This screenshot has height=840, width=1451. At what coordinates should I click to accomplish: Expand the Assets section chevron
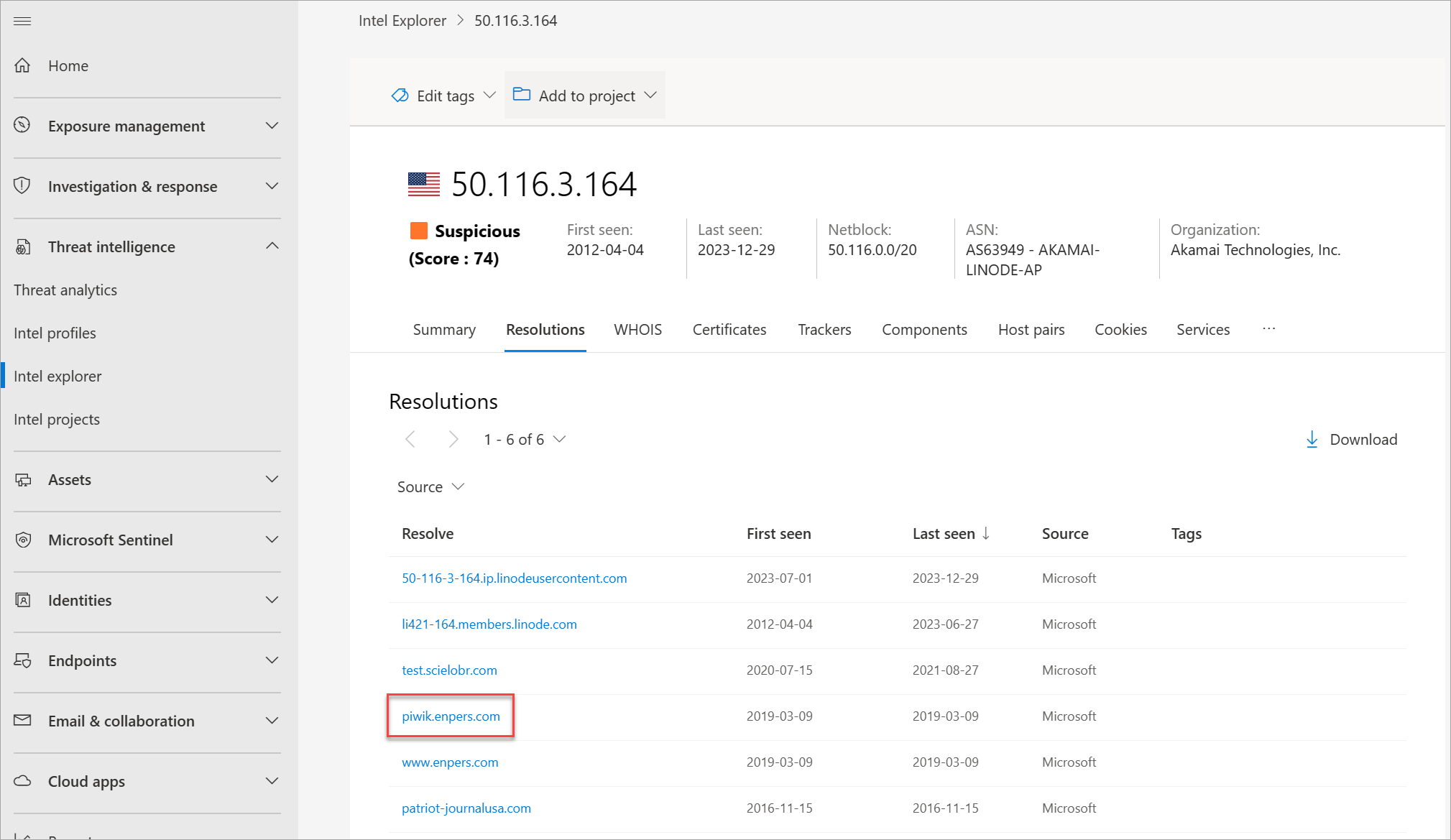(x=272, y=479)
